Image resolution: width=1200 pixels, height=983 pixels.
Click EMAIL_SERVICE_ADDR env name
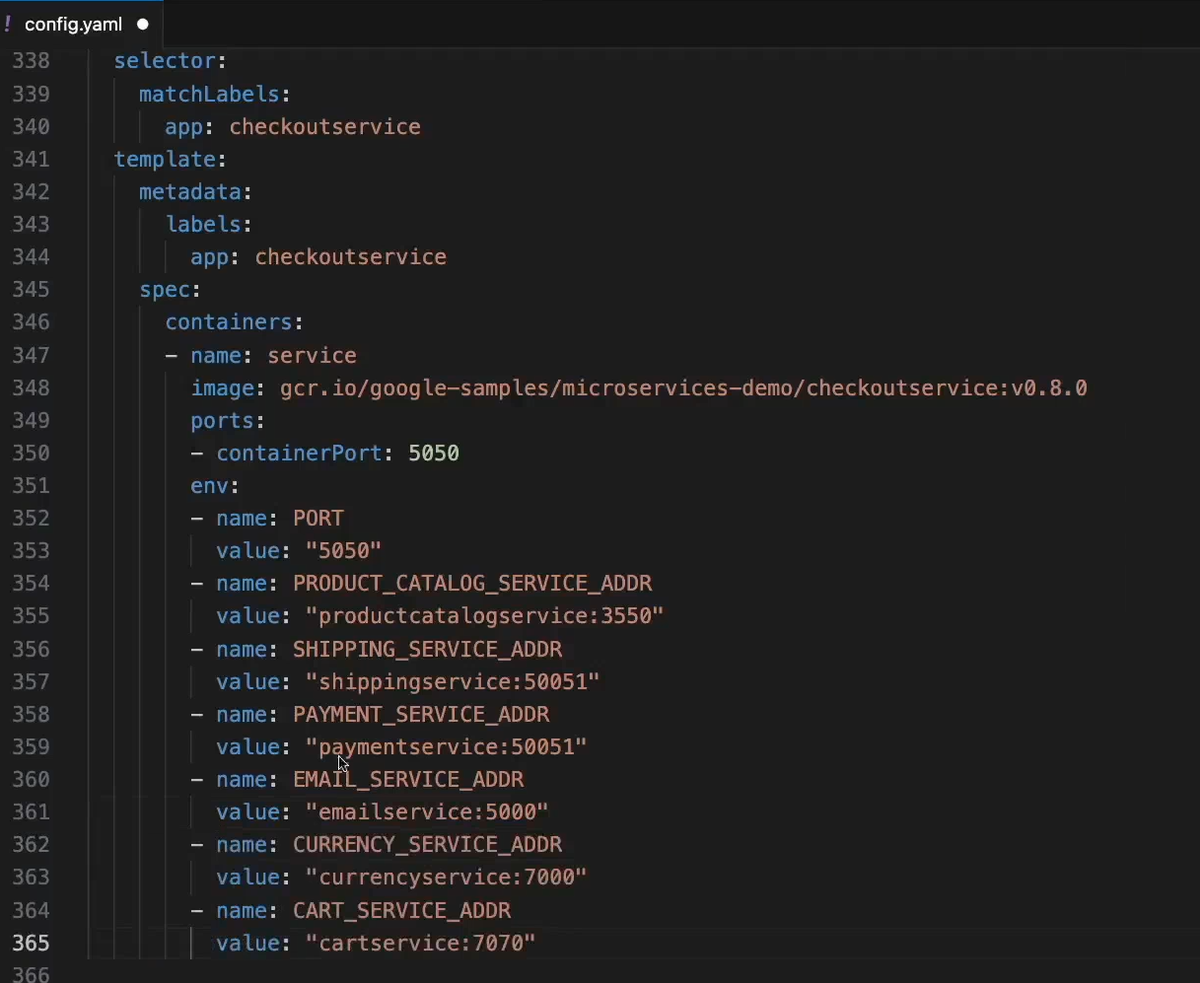coord(408,780)
